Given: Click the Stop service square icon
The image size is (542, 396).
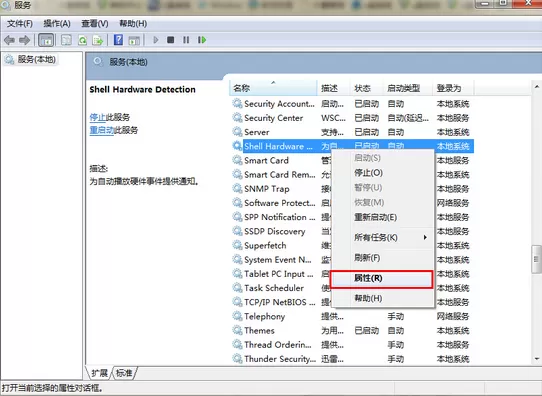Looking at the screenshot, I should point(170,40).
